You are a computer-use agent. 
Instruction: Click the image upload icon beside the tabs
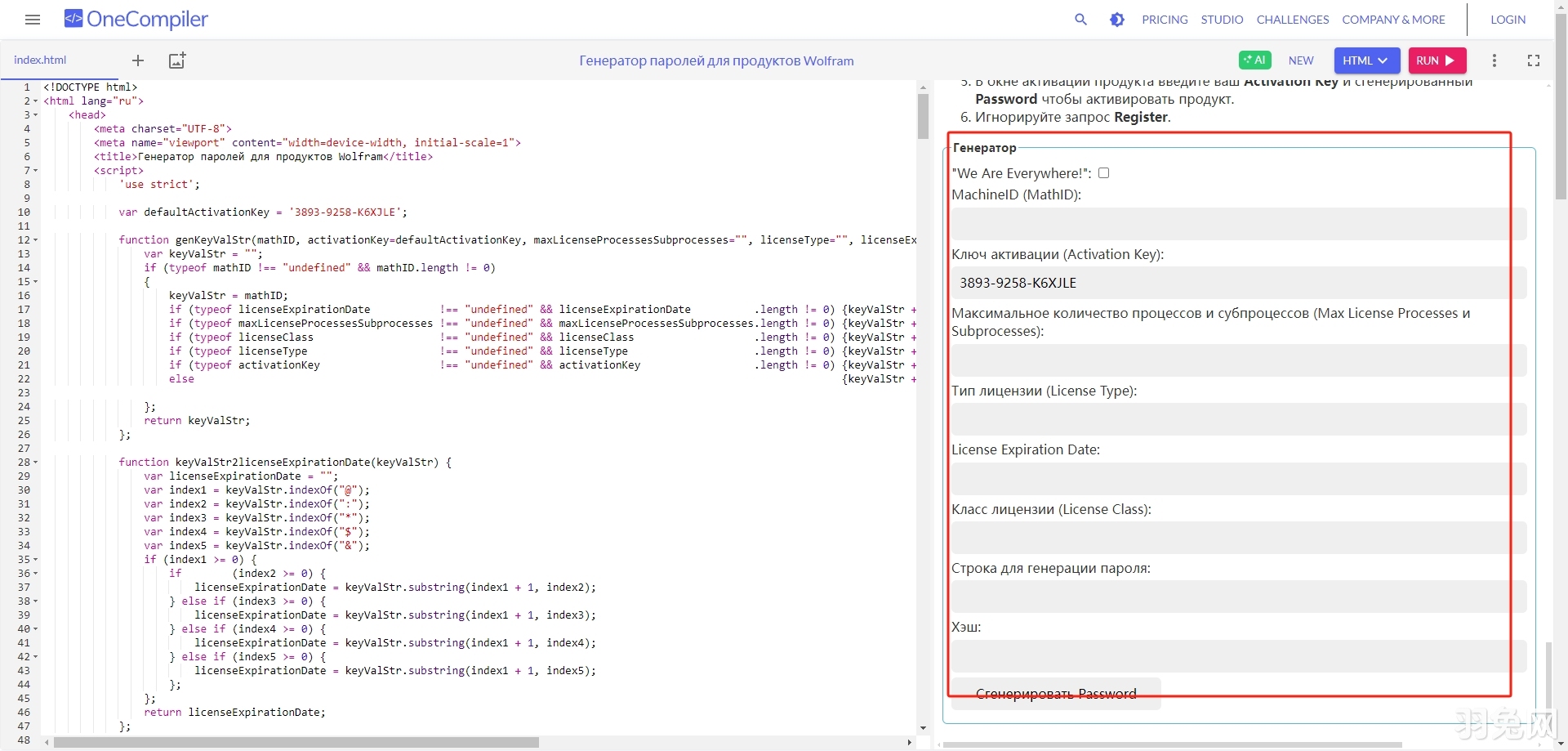pos(176,60)
